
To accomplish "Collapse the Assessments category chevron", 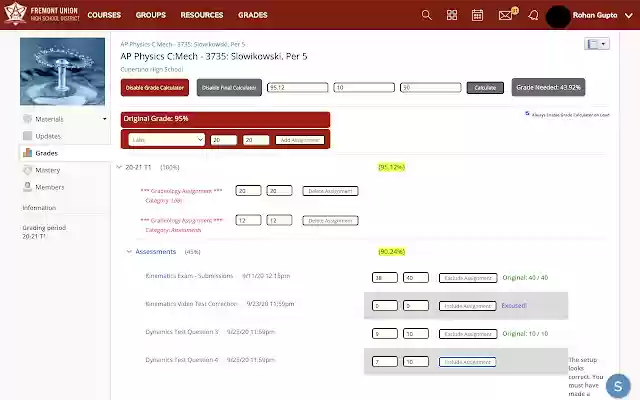I will coord(129,251).
